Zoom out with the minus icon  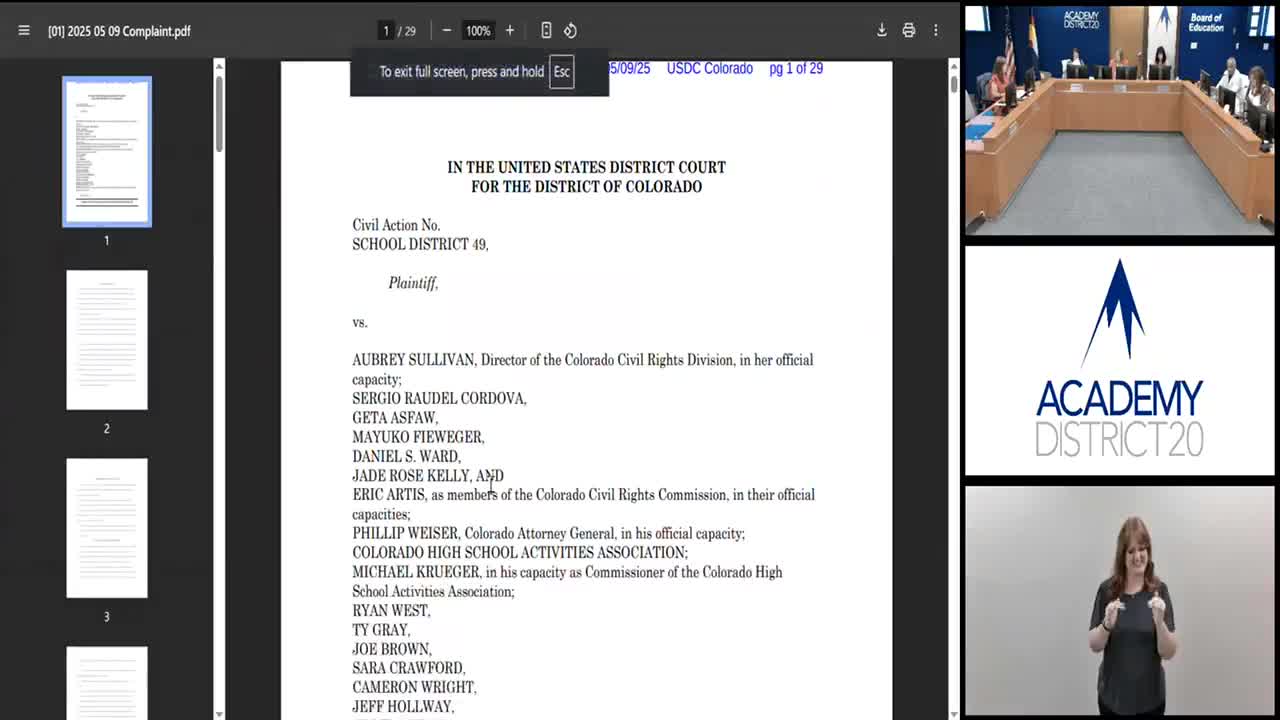pos(447,31)
